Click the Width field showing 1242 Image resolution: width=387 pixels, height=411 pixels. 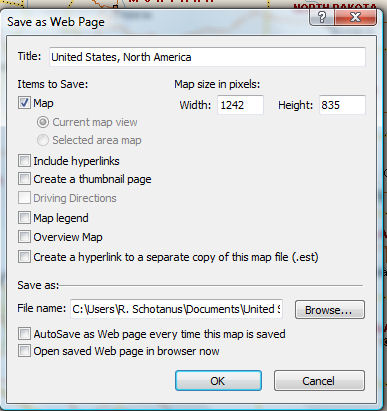240,105
